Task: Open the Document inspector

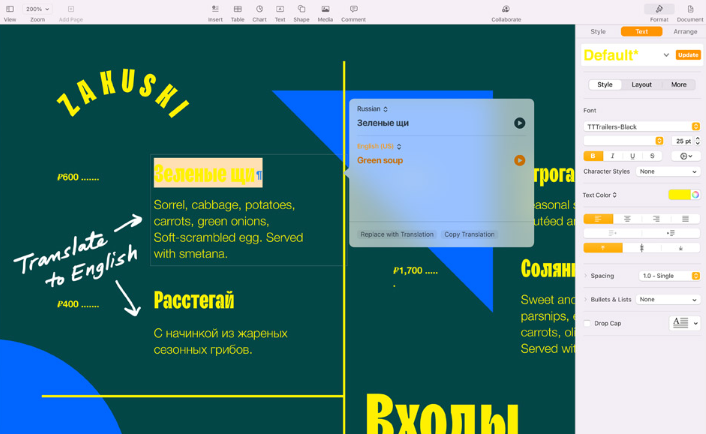Action: click(x=690, y=9)
